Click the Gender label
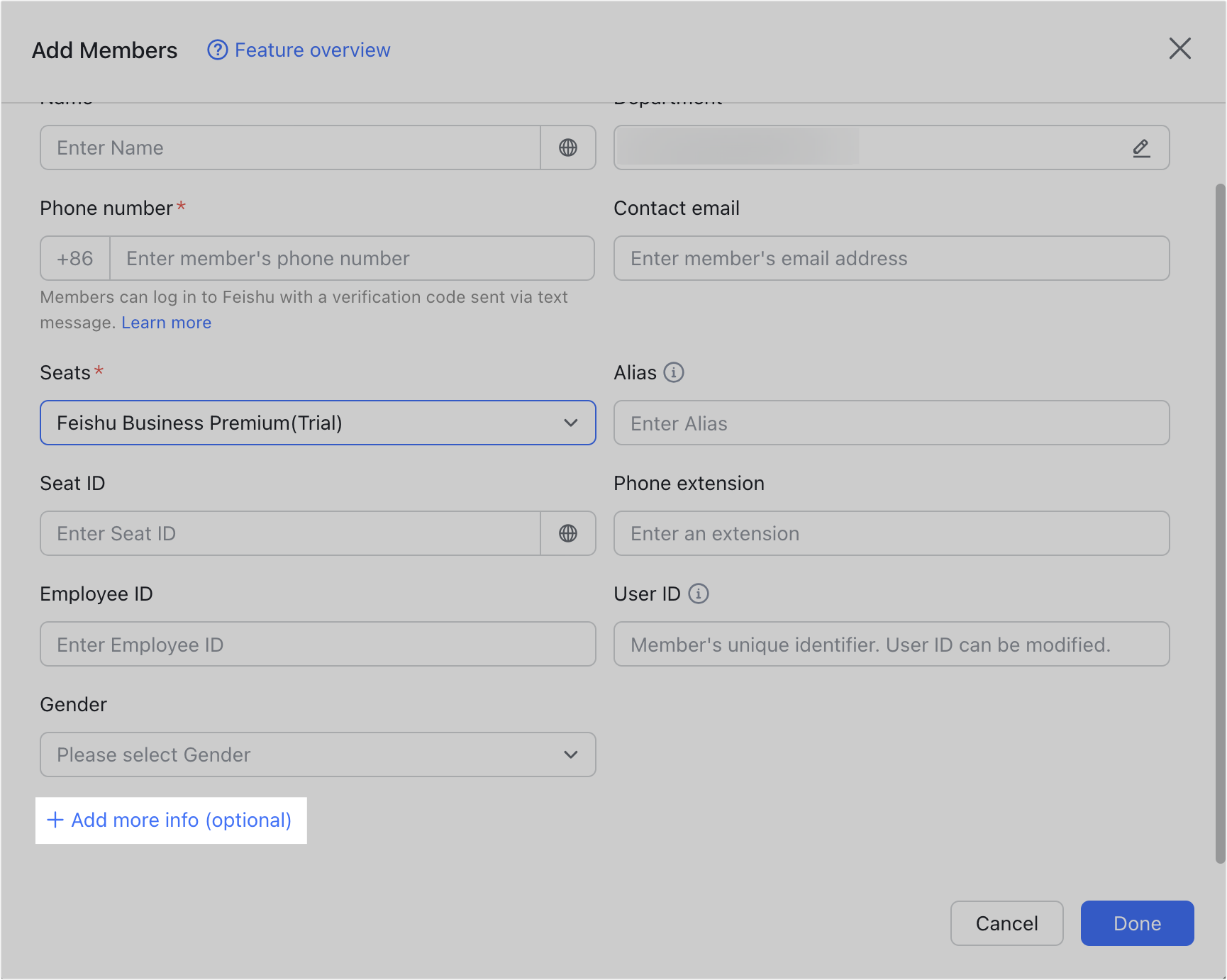The height and width of the screenshot is (980, 1227). point(74,704)
